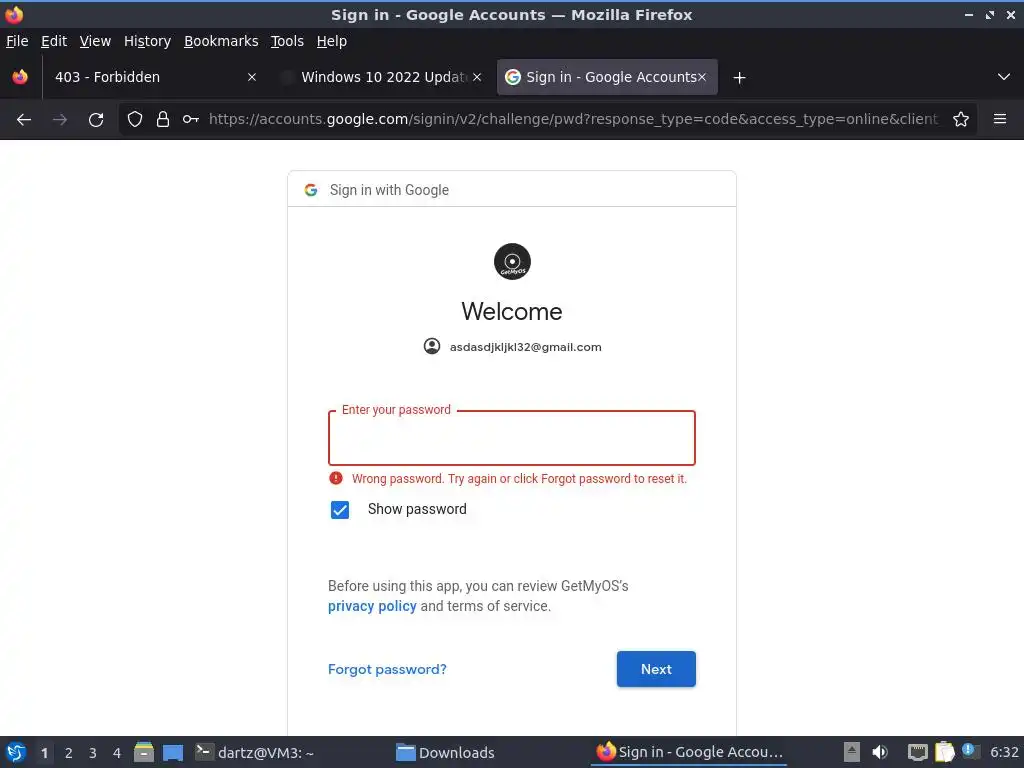1024x768 pixels.
Task: Click the show desktop taskbar icon
Action: point(173,752)
